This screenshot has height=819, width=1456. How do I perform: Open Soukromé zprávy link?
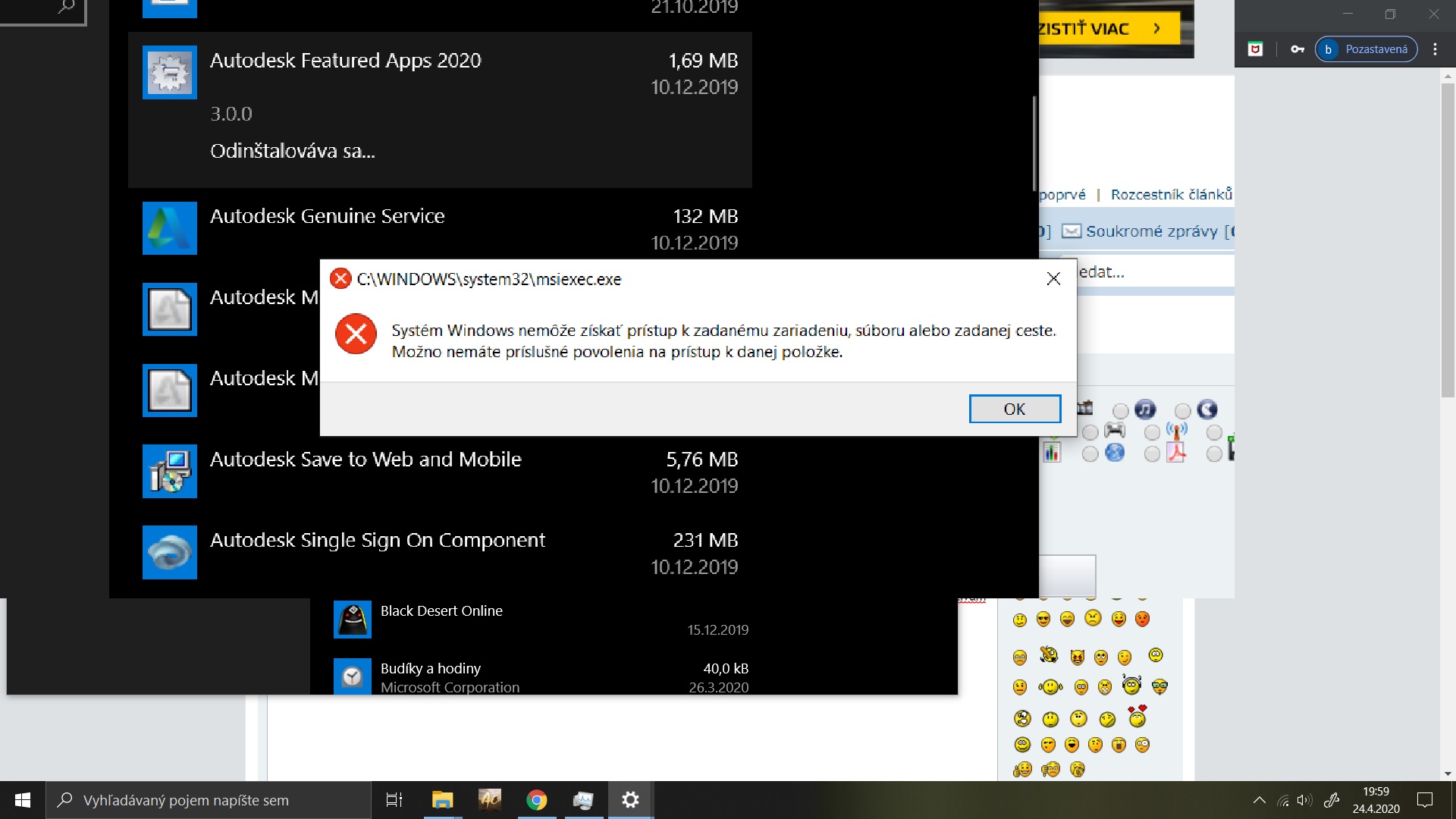coord(1150,231)
